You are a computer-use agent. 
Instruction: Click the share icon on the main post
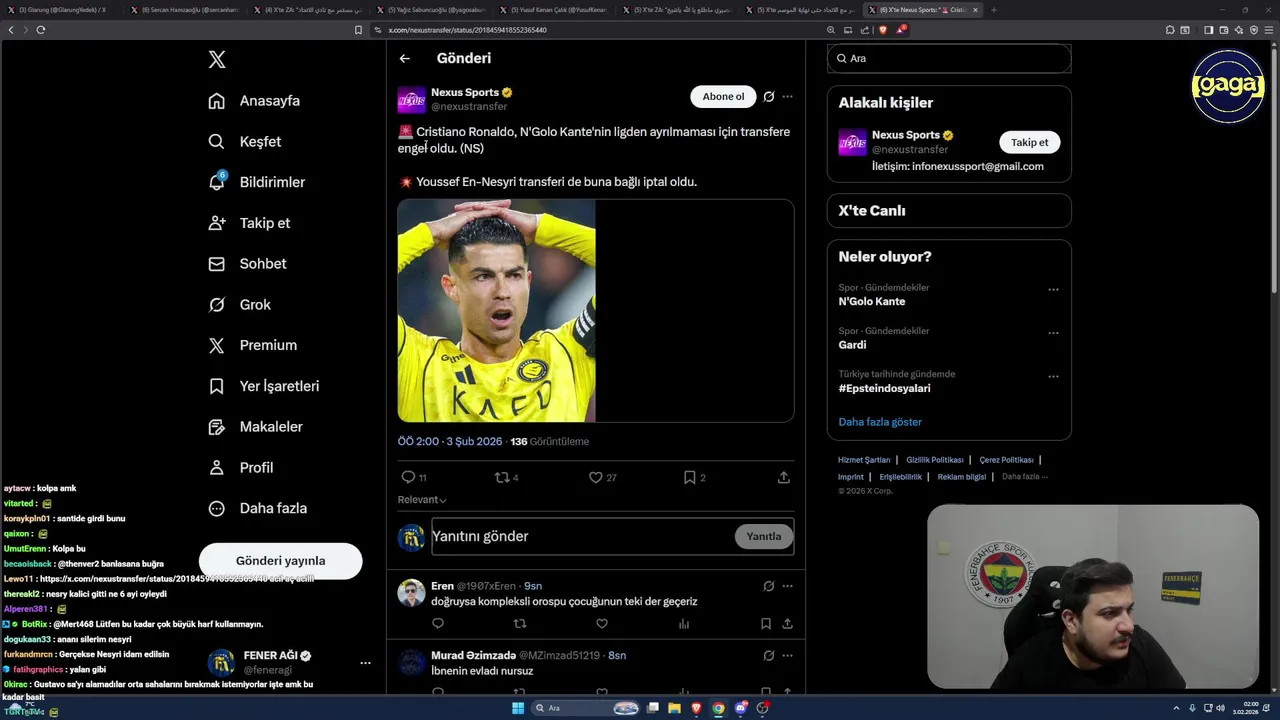(x=784, y=478)
